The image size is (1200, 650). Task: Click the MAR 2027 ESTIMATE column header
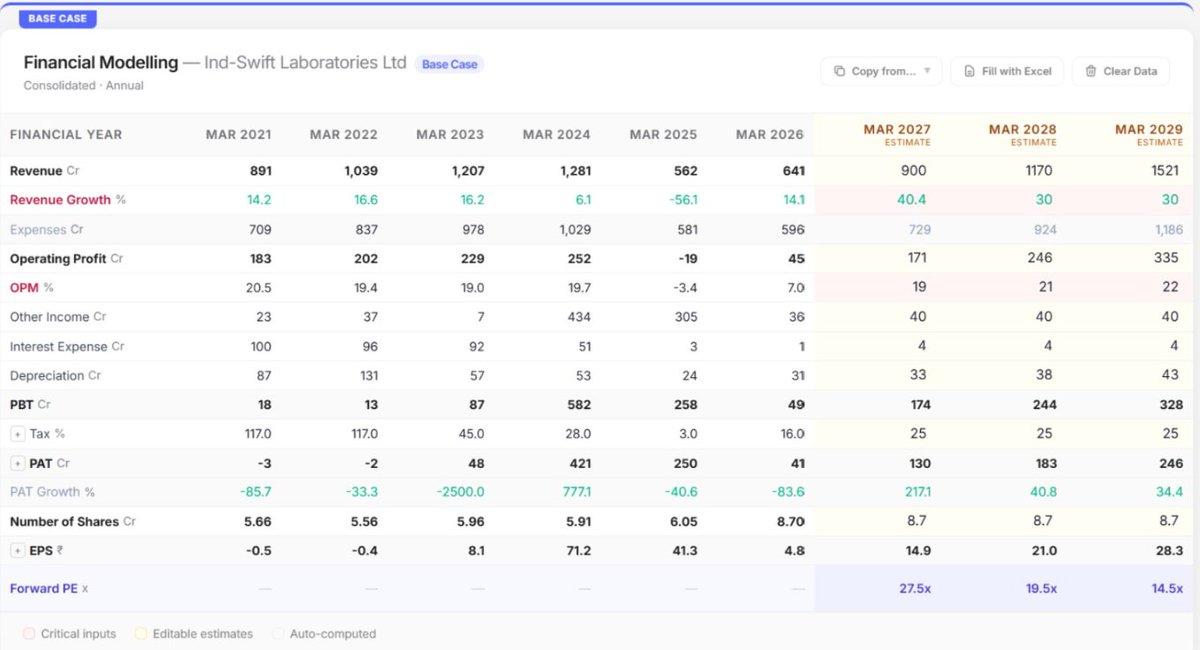pos(897,135)
